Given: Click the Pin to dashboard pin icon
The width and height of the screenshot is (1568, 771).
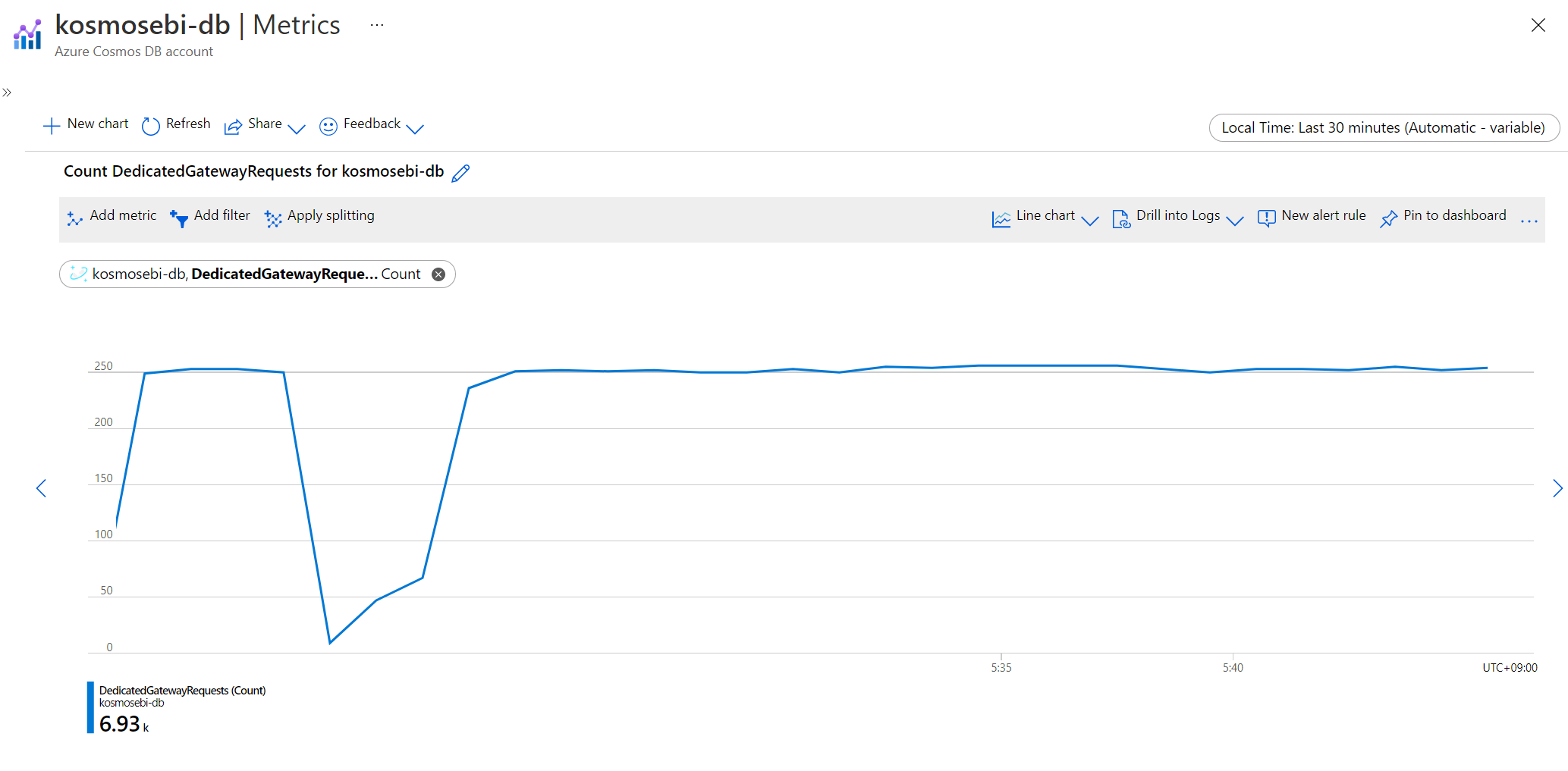Looking at the screenshot, I should [1388, 219].
